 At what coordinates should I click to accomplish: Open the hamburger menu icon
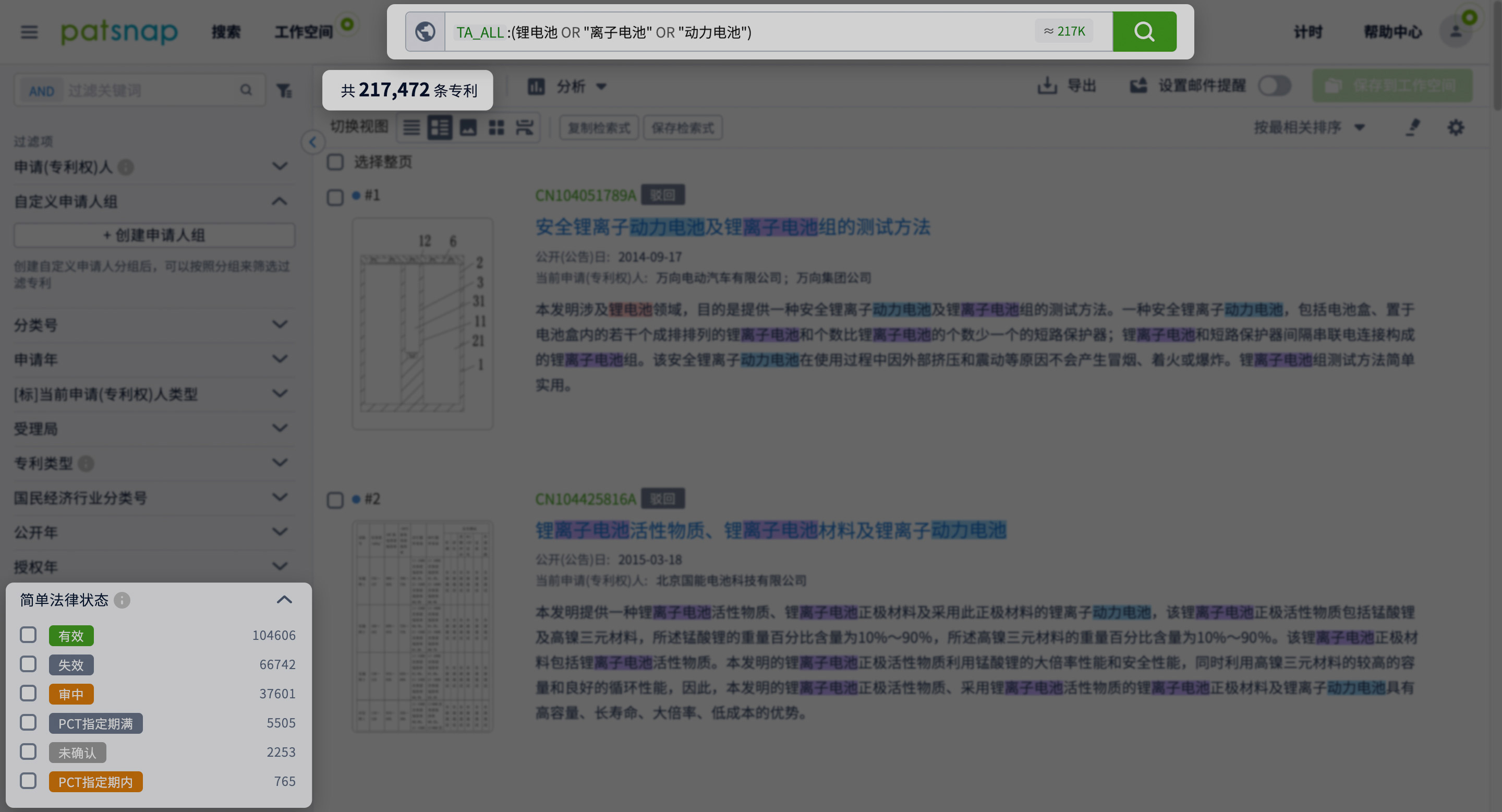(x=29, y=31)
